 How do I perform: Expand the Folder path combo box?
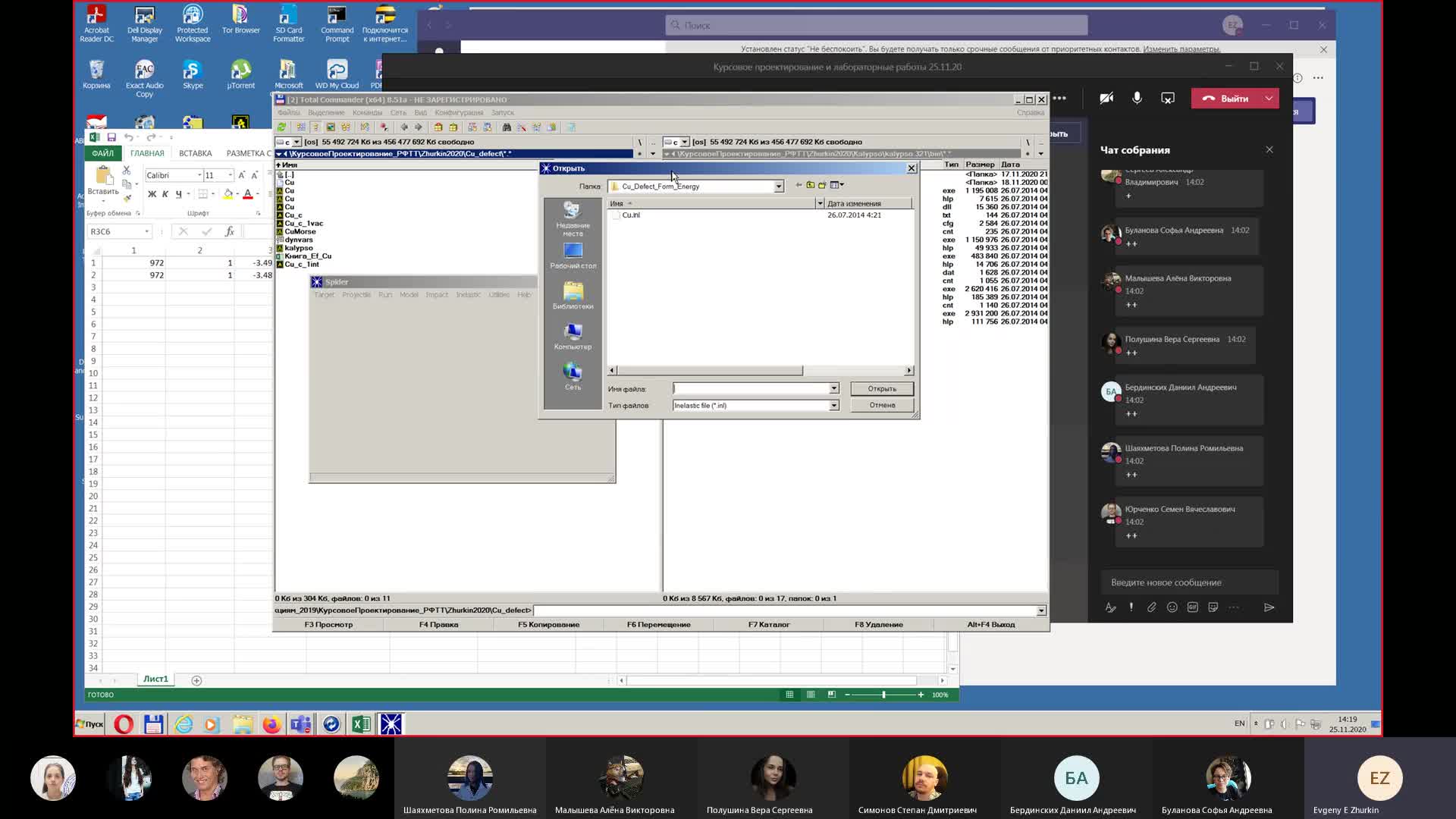point(778,187)
